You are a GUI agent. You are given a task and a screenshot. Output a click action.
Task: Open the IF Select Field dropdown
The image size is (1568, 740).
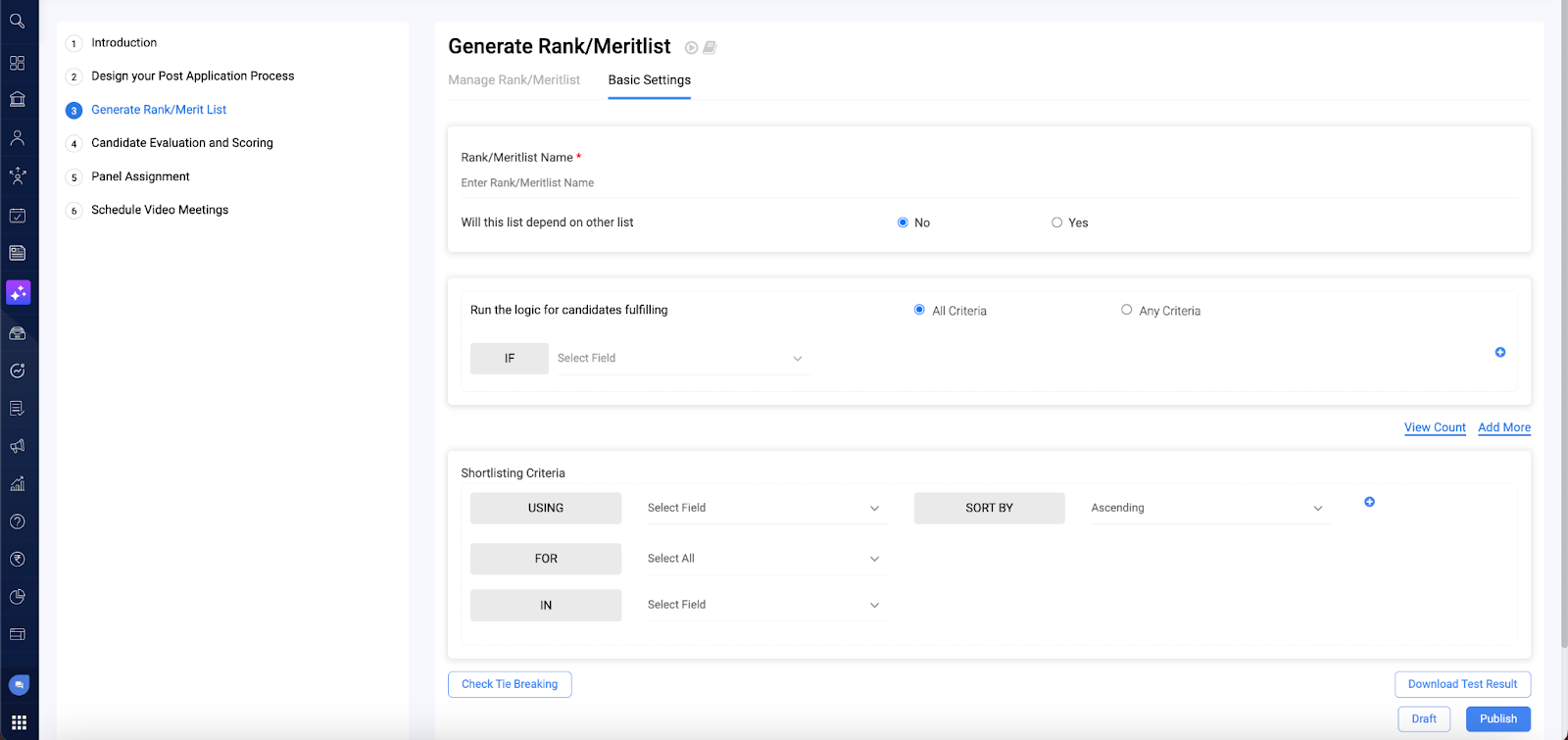click(x=680, y=359)
